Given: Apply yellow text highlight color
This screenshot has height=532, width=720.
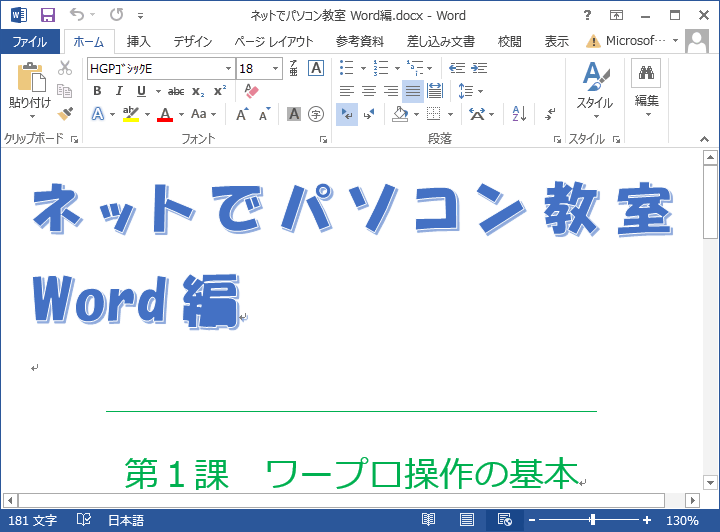Looking at the screenshot, I should [131, 114].
